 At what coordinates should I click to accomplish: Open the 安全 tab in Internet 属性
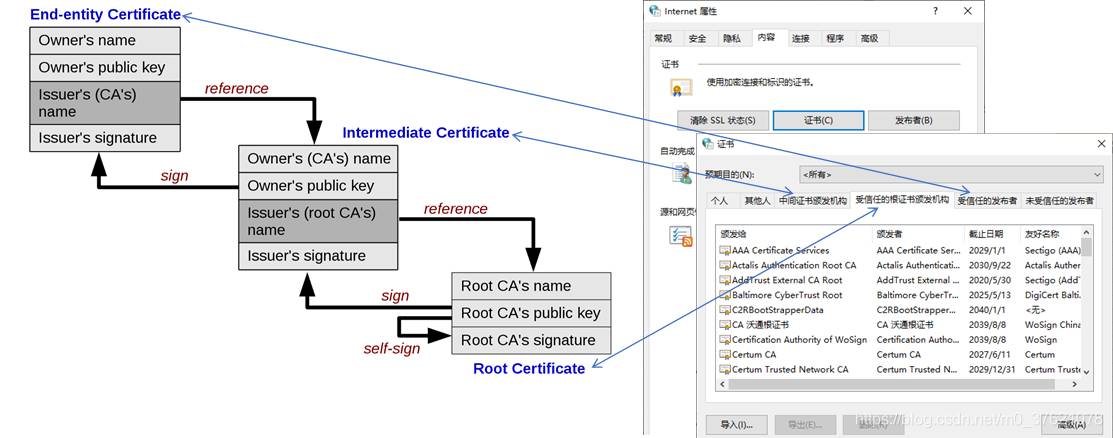tap(698, 38)
